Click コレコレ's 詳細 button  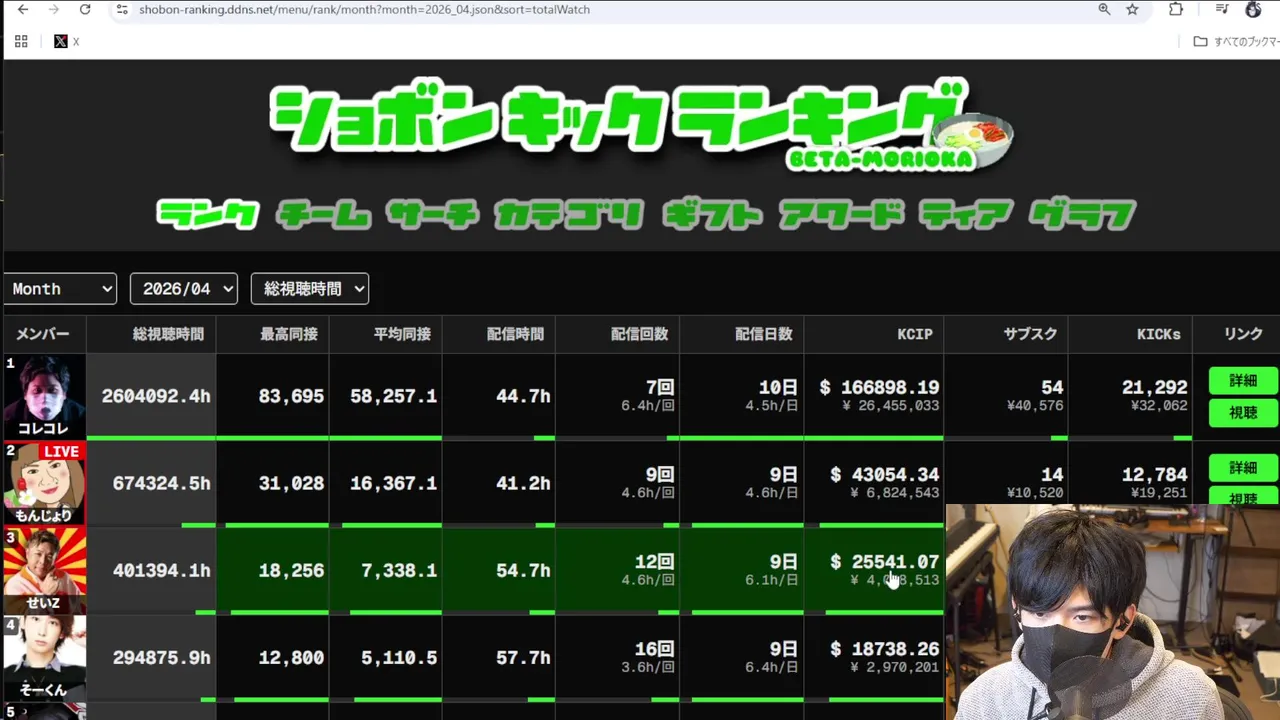pos(1243,380)
